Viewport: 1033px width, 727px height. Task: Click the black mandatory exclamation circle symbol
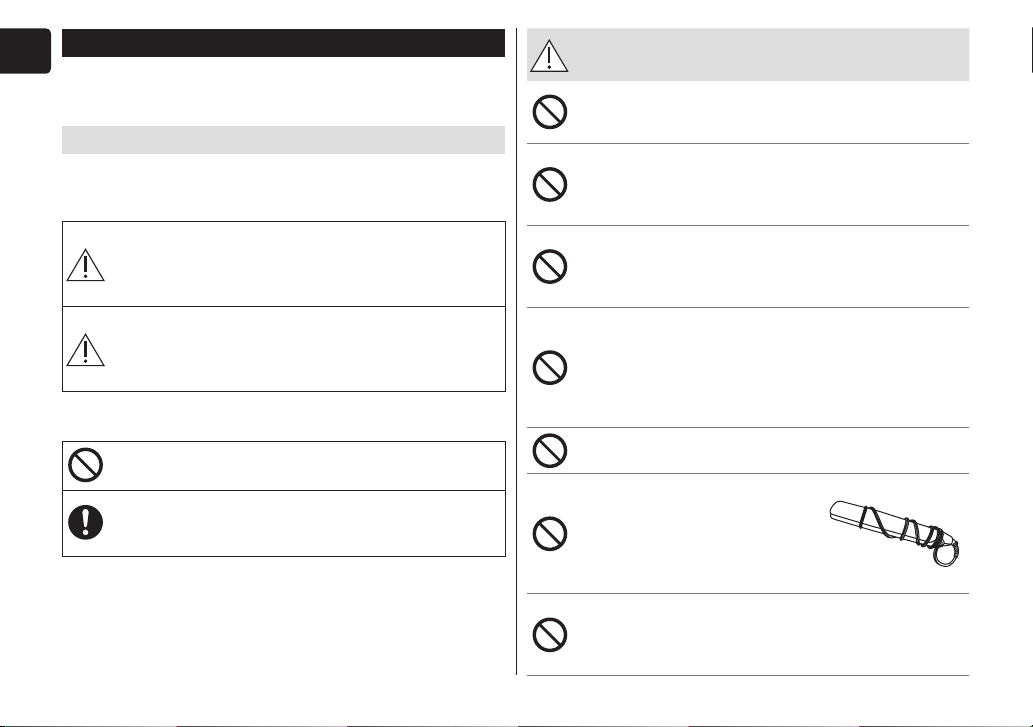point(86,522)
